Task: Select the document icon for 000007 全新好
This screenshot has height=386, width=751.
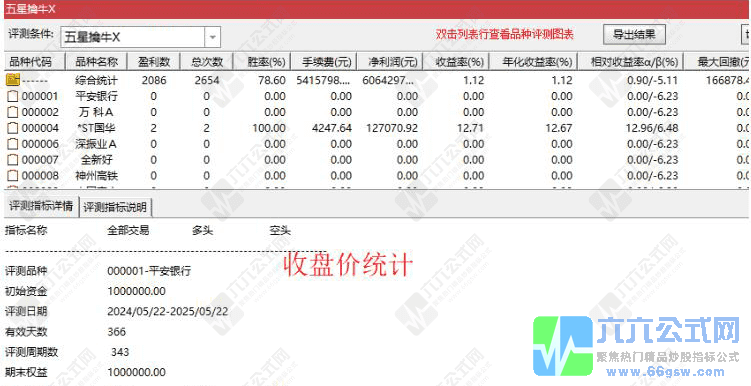Action: (13, 160)
